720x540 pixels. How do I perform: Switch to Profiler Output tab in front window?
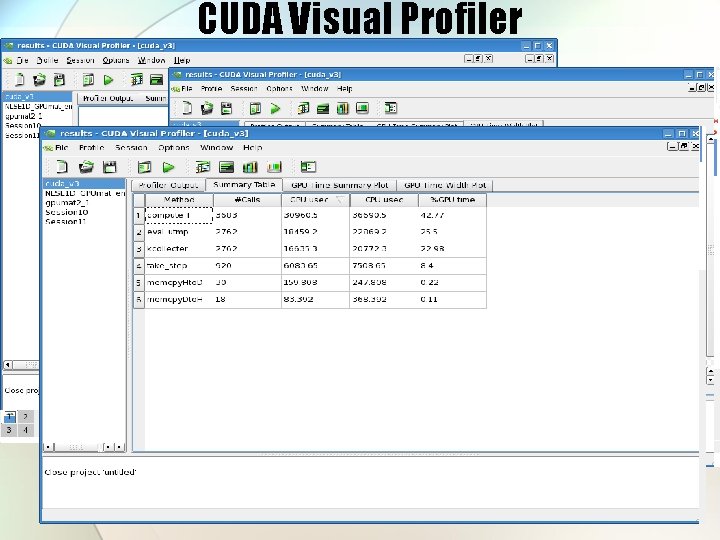[168, 185]
